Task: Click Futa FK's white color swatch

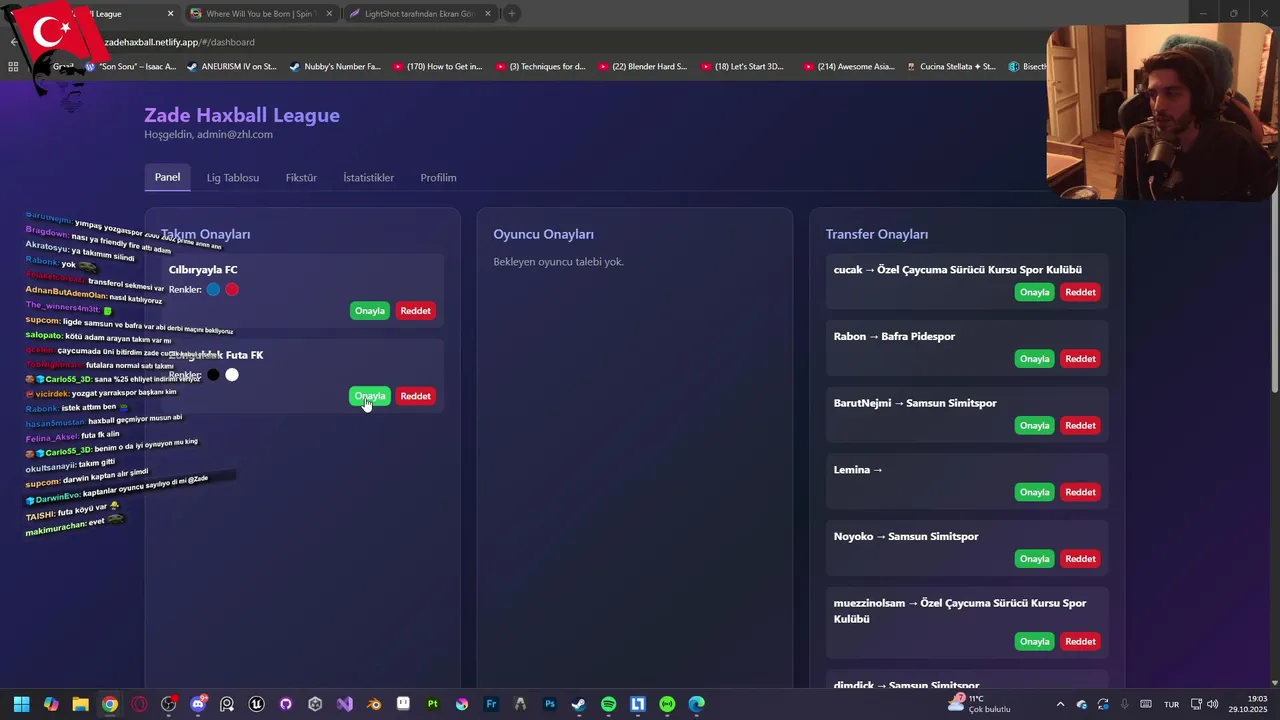Action: (x=232, y=375)
